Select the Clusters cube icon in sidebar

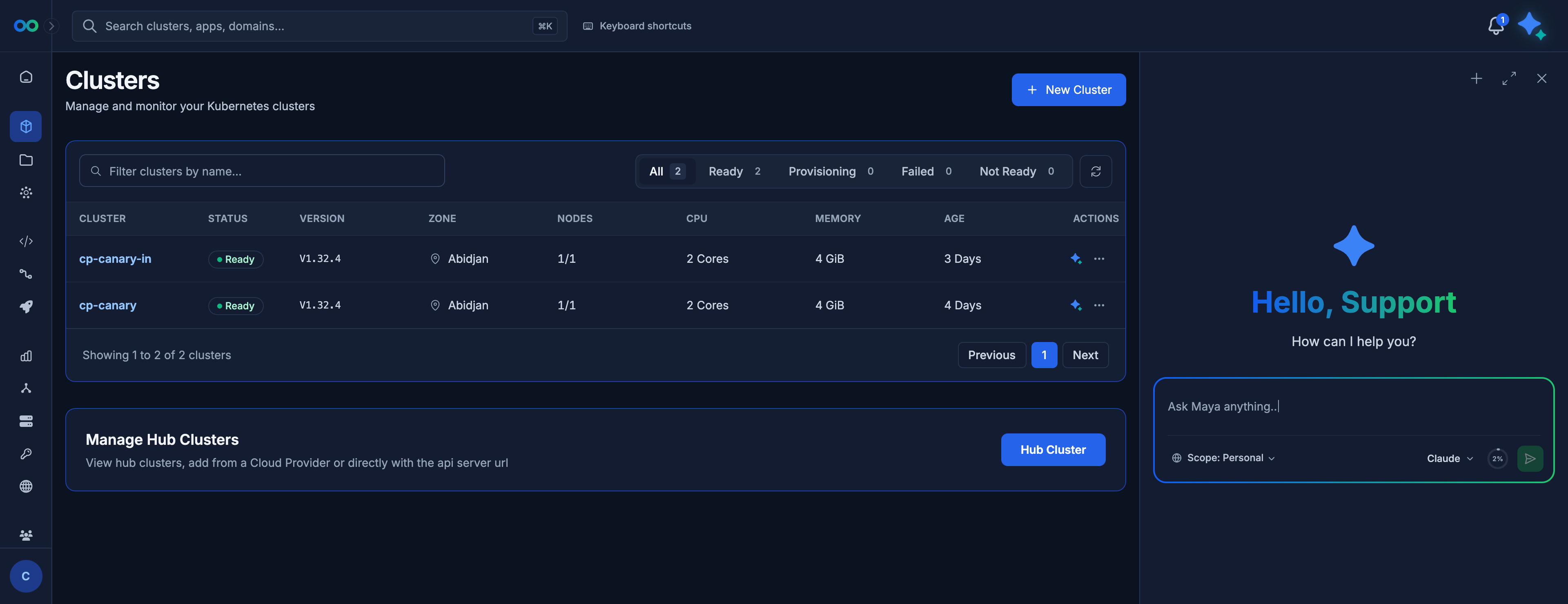(26, 127)
